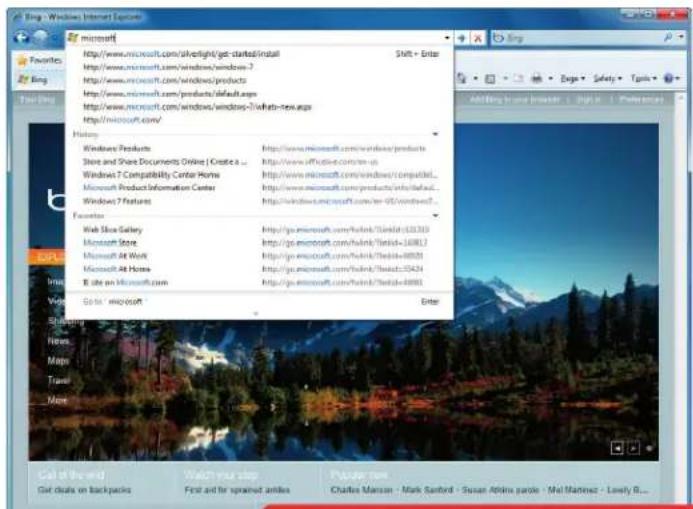Click First aid for sprained ankles link
The height and width of the screenshot is (509, 693).
[x=237, y=490]
